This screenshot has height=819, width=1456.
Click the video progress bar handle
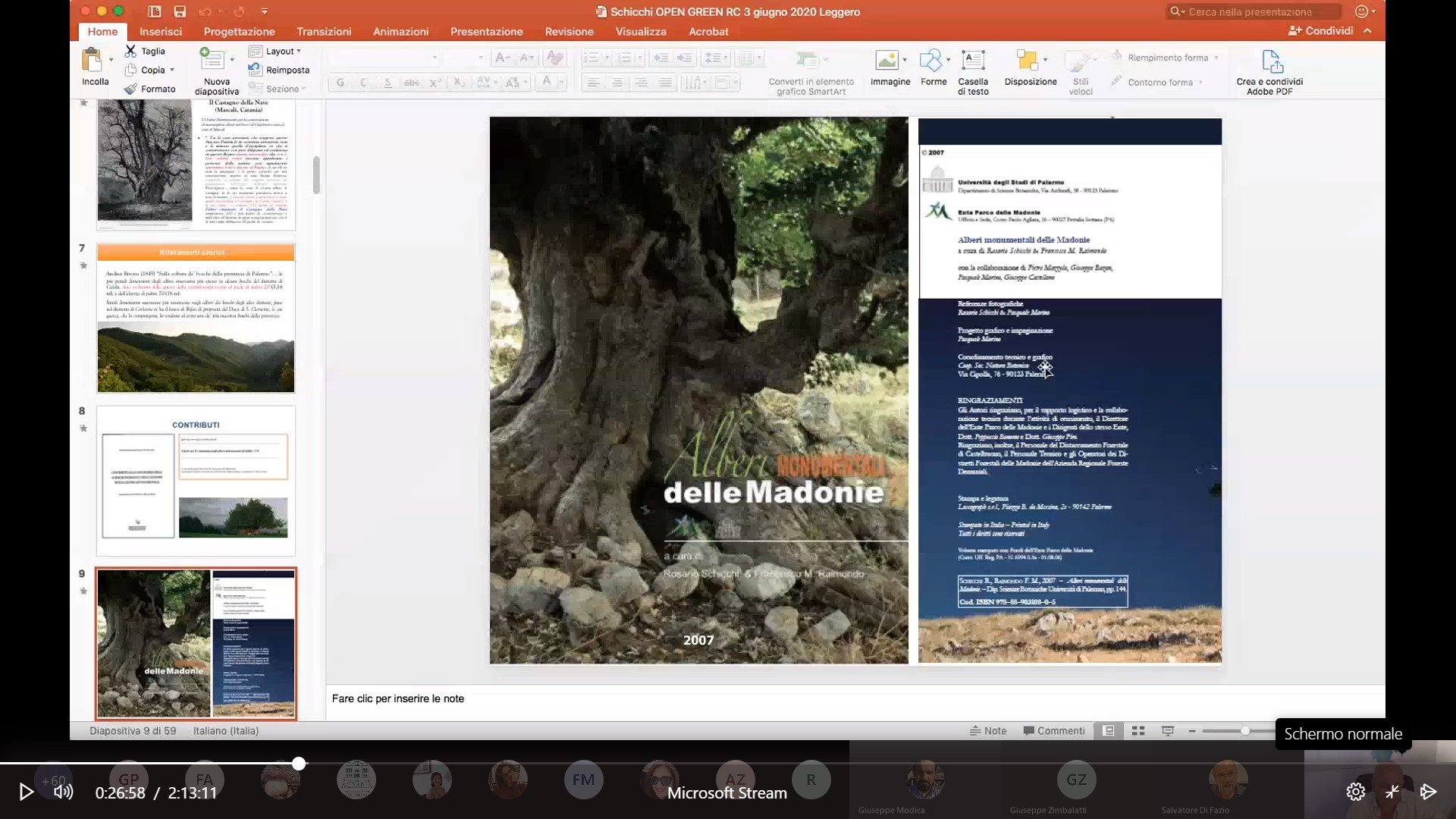pos(299,764)
